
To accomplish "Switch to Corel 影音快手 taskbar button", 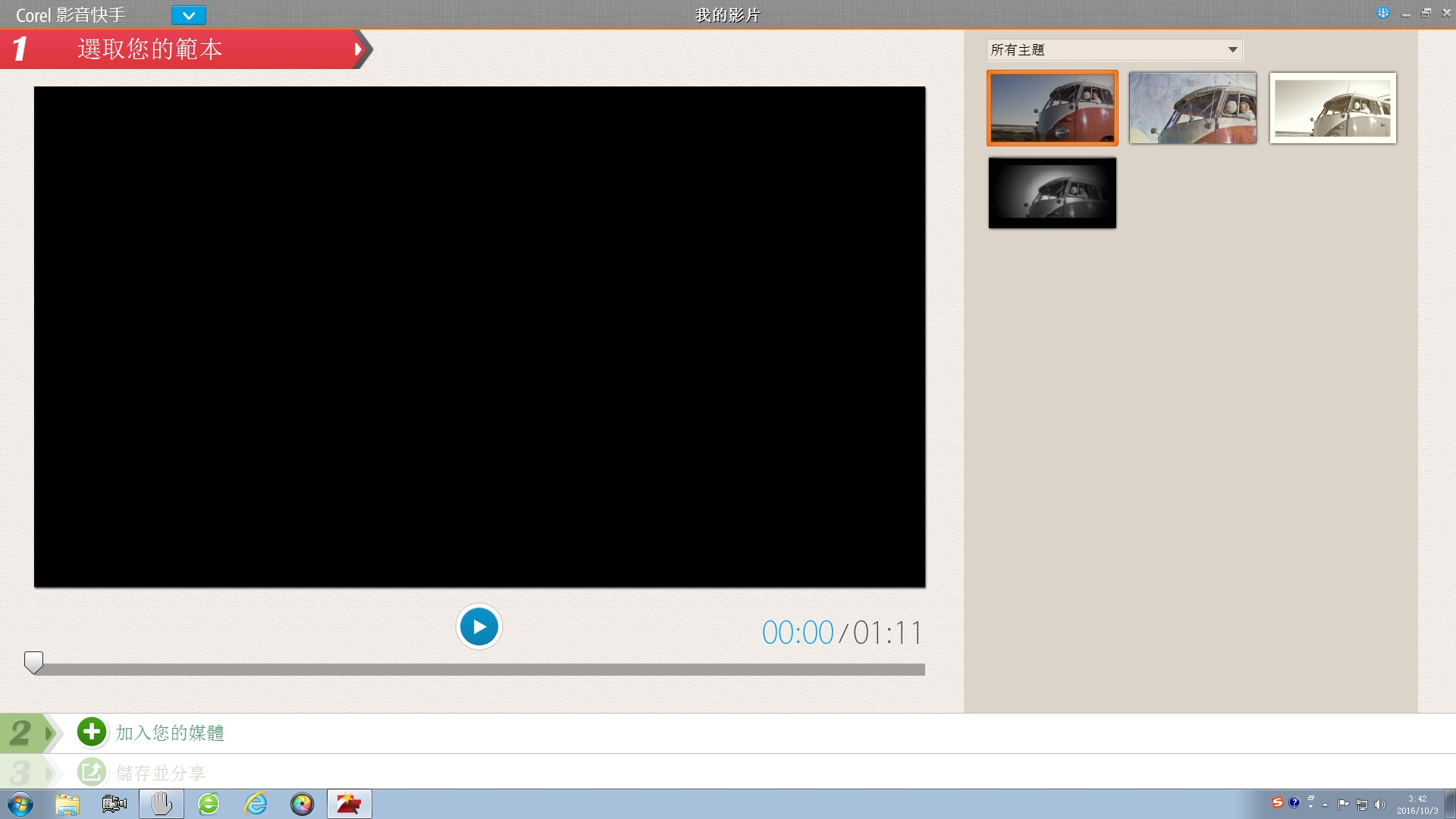I will coord(350,804).
